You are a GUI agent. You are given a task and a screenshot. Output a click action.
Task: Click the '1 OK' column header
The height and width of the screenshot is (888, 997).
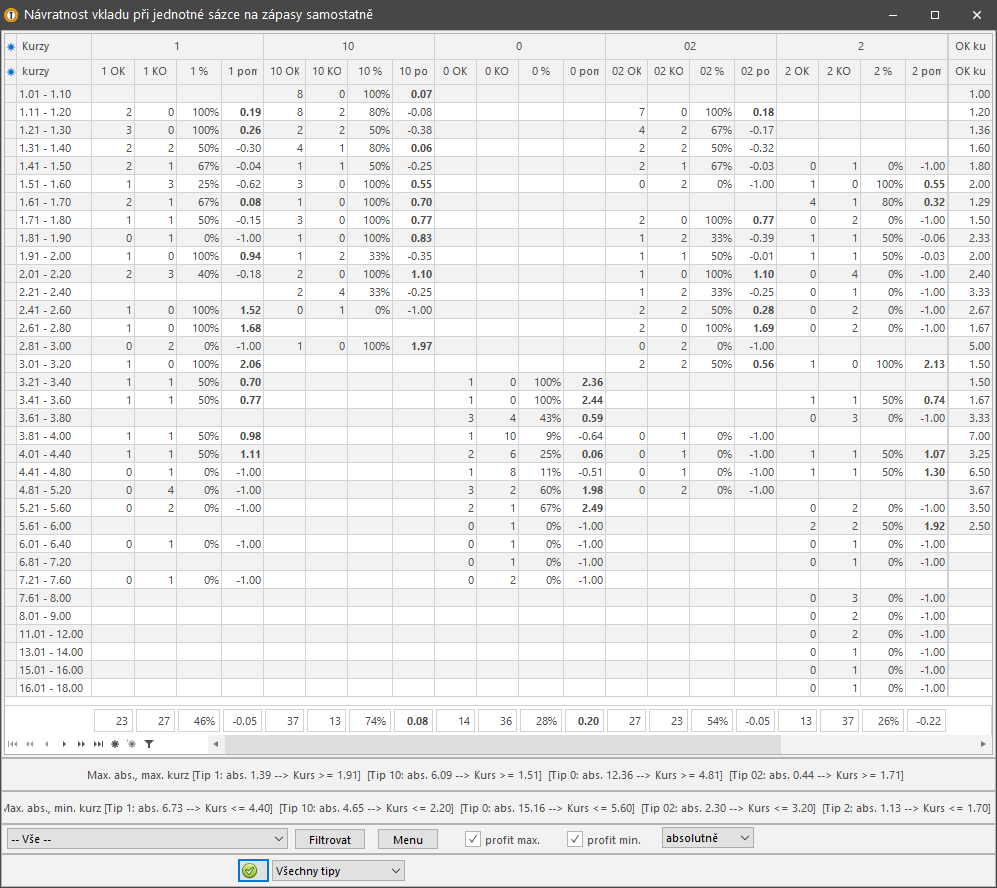112,71
